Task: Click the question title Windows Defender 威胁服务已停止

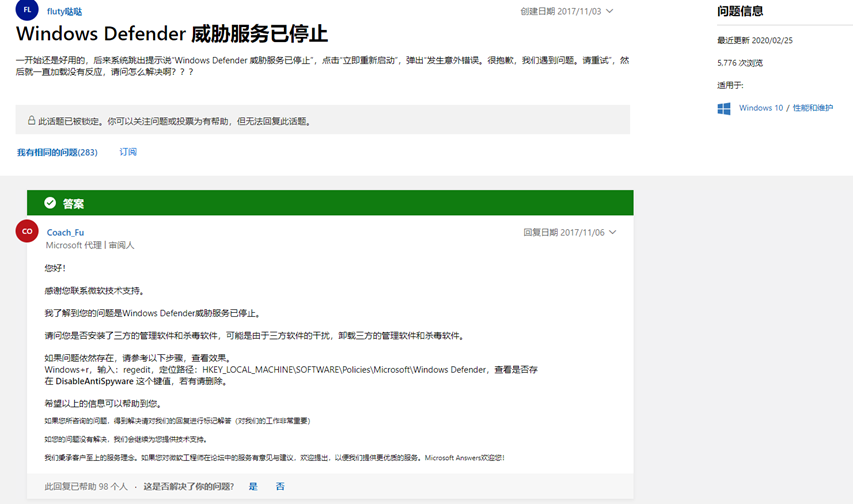Action: click(172, 35)
